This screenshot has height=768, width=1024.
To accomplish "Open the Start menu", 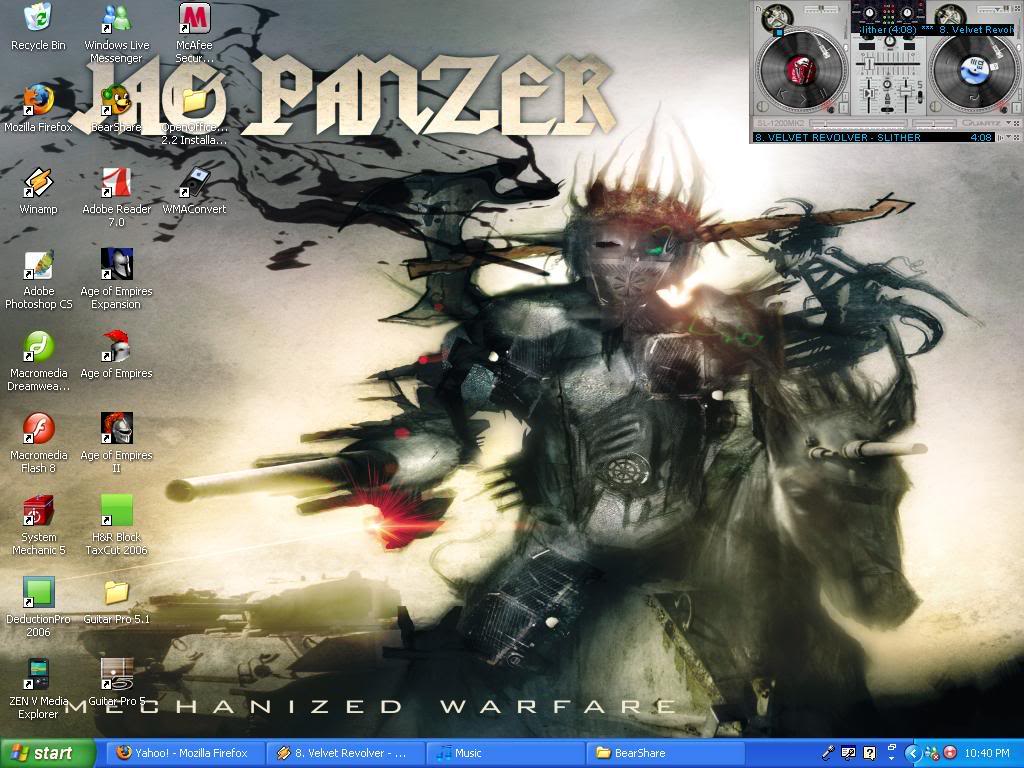I will (x=48, y=753).
